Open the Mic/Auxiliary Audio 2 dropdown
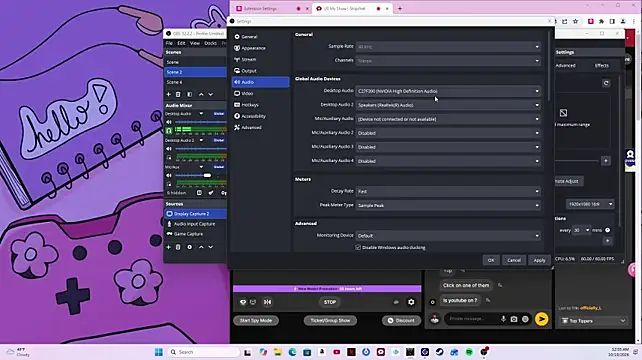The width and height of the screenshot is (642, 360). [448, 133]
